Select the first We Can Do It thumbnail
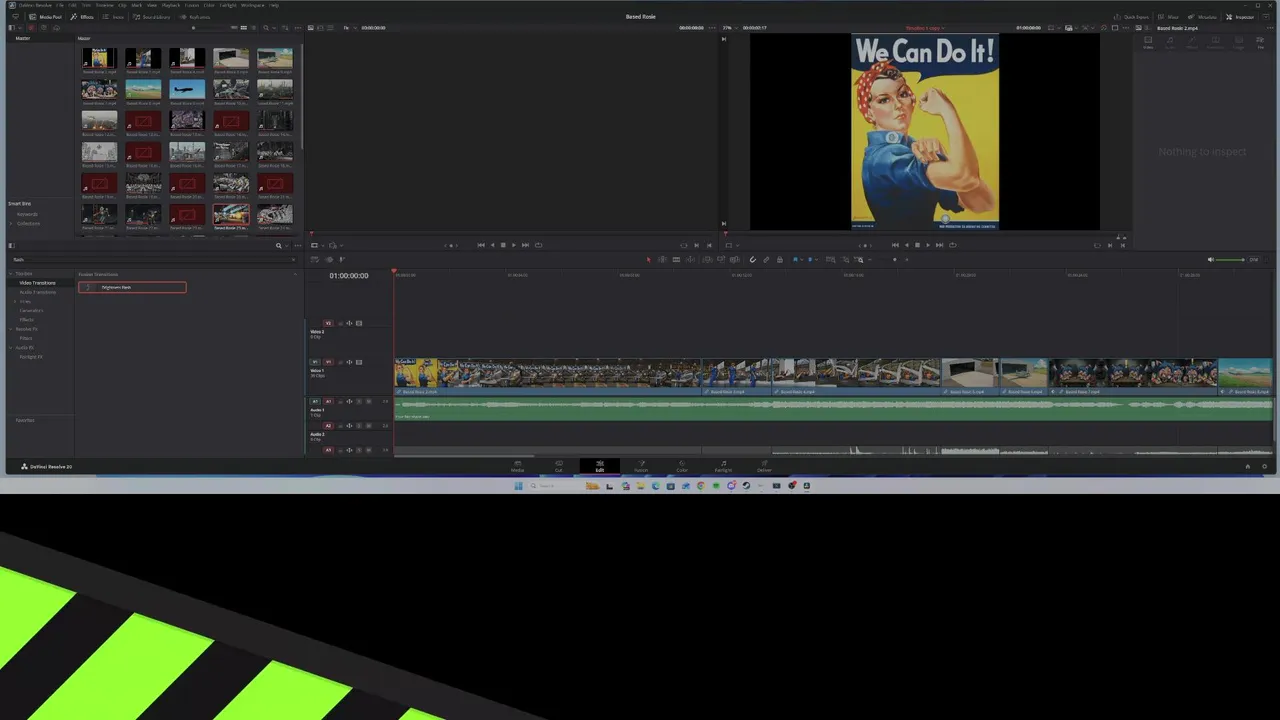This screenshot has height=720, width=1280. click(99, 58)
